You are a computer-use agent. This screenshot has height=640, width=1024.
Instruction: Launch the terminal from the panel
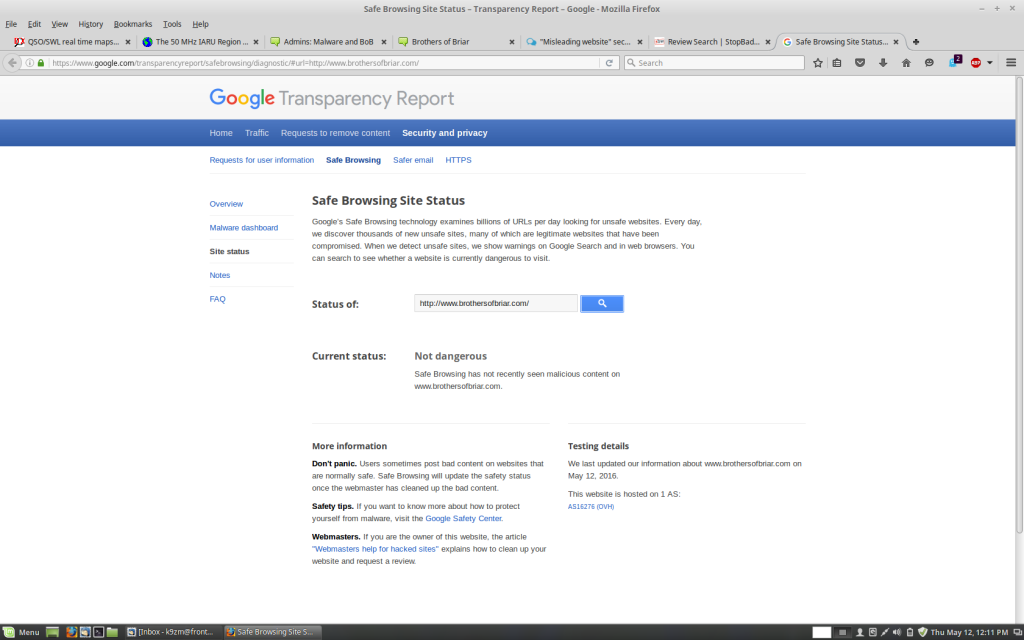(x=99, y=632)
